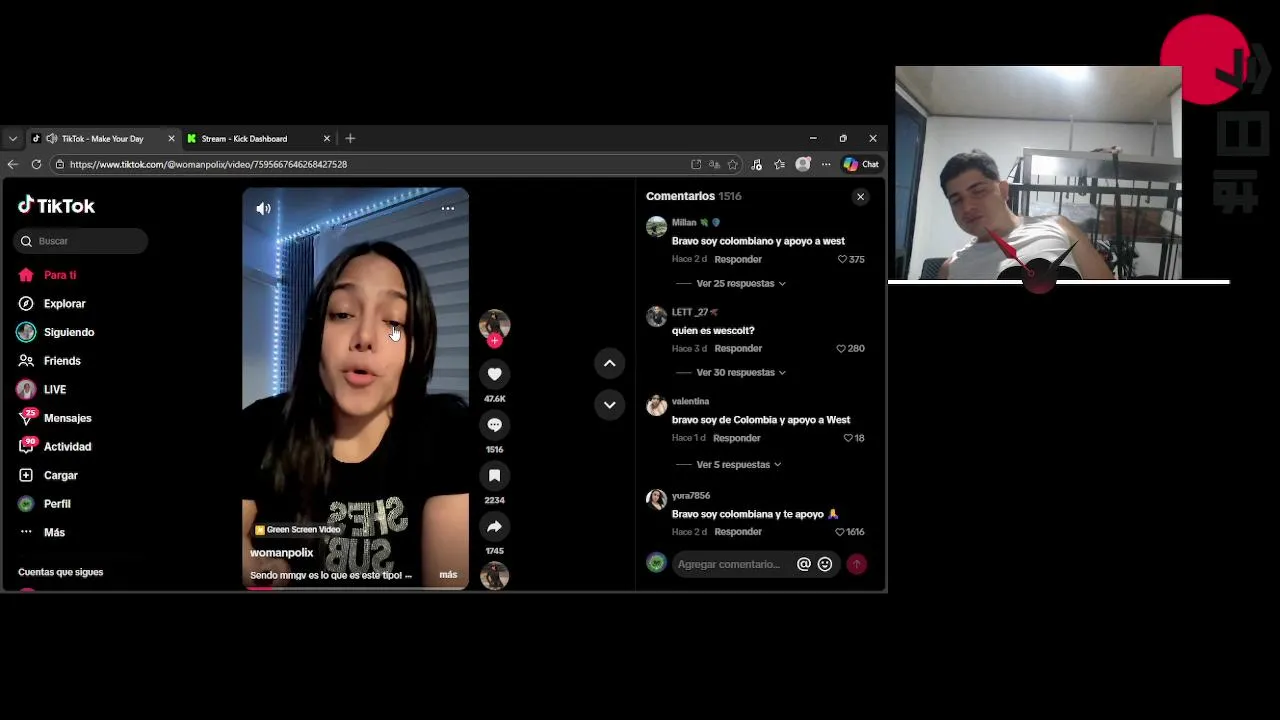This screenshot has height=720, width=1280.
Task: Go to next video with down chevron
Action: [609, 405]
